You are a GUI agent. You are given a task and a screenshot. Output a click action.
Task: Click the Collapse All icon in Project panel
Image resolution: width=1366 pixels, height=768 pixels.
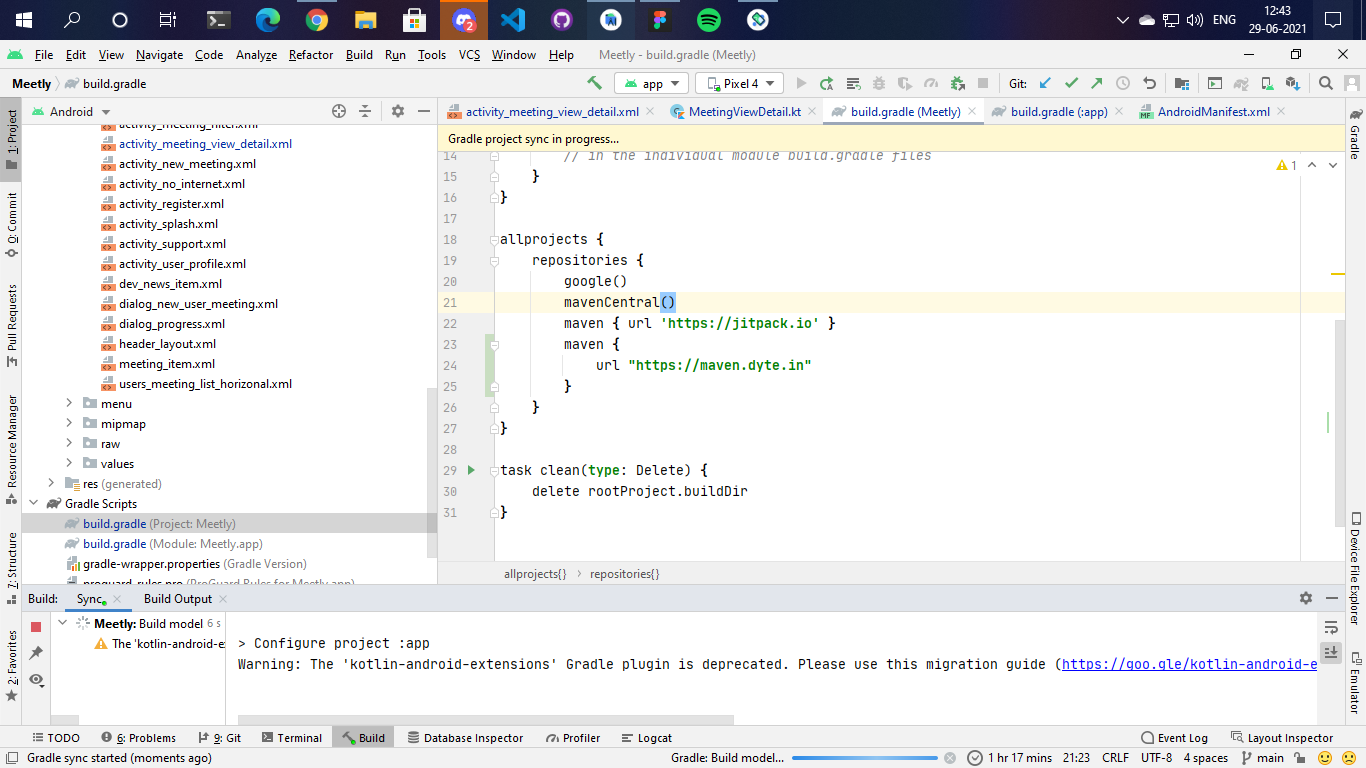point(365,112)
